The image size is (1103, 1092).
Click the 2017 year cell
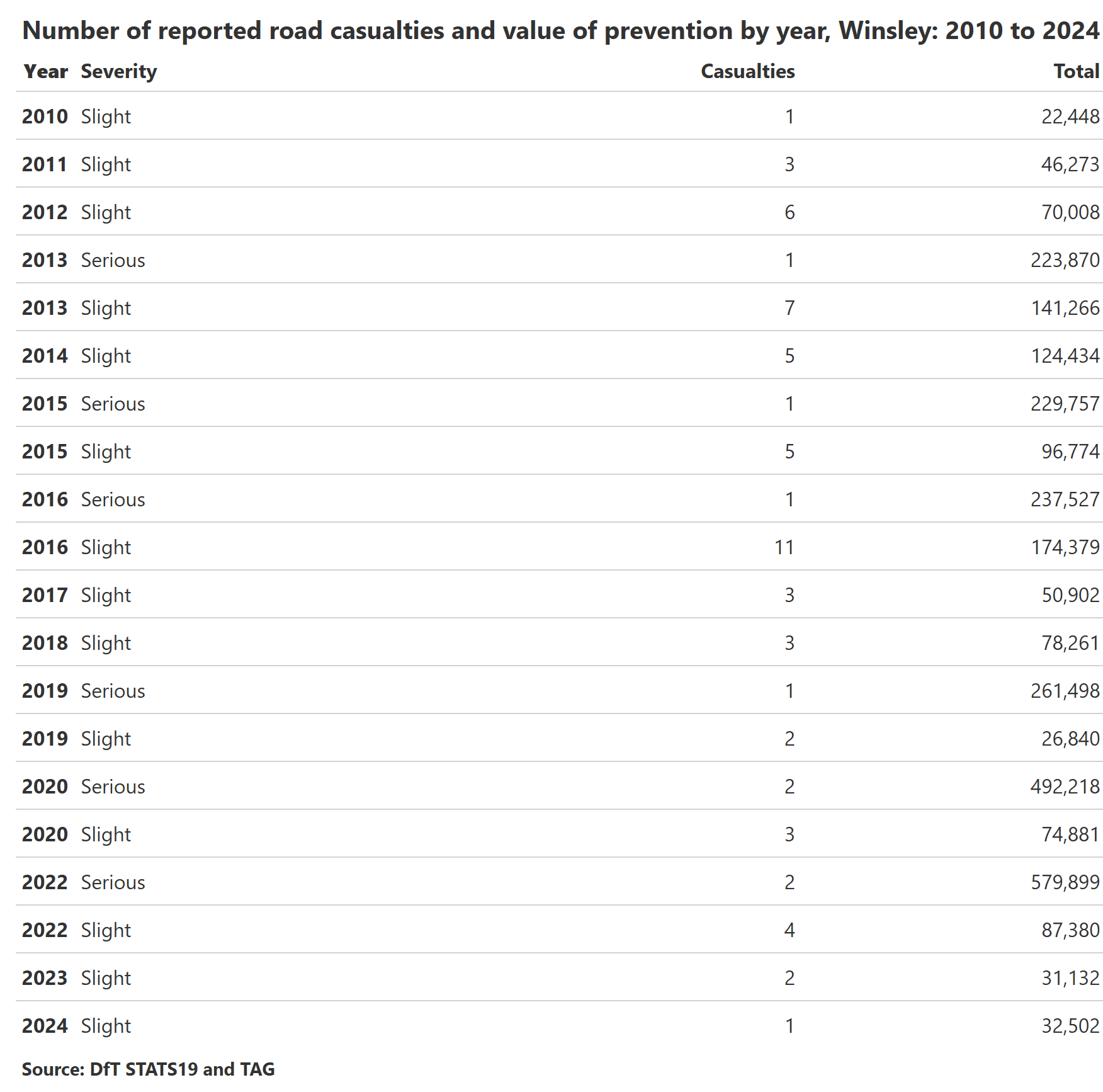(x=45, y=595)
